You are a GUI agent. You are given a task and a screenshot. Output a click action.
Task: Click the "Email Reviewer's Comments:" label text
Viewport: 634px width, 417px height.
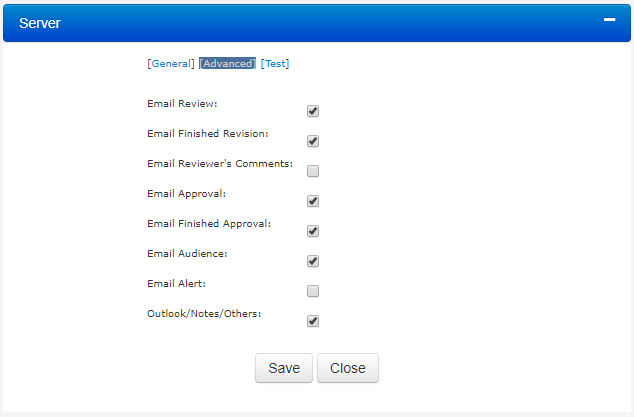(x=220, y=163)
